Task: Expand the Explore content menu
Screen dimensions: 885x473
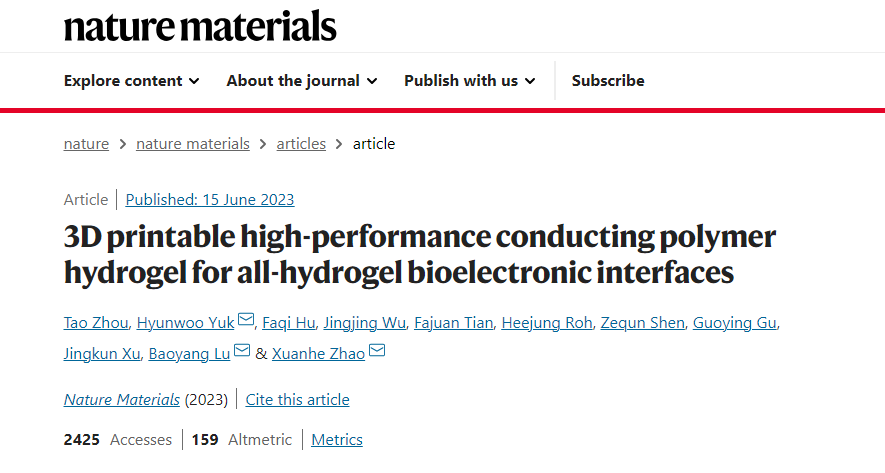Action: click(x=131, y=81)
